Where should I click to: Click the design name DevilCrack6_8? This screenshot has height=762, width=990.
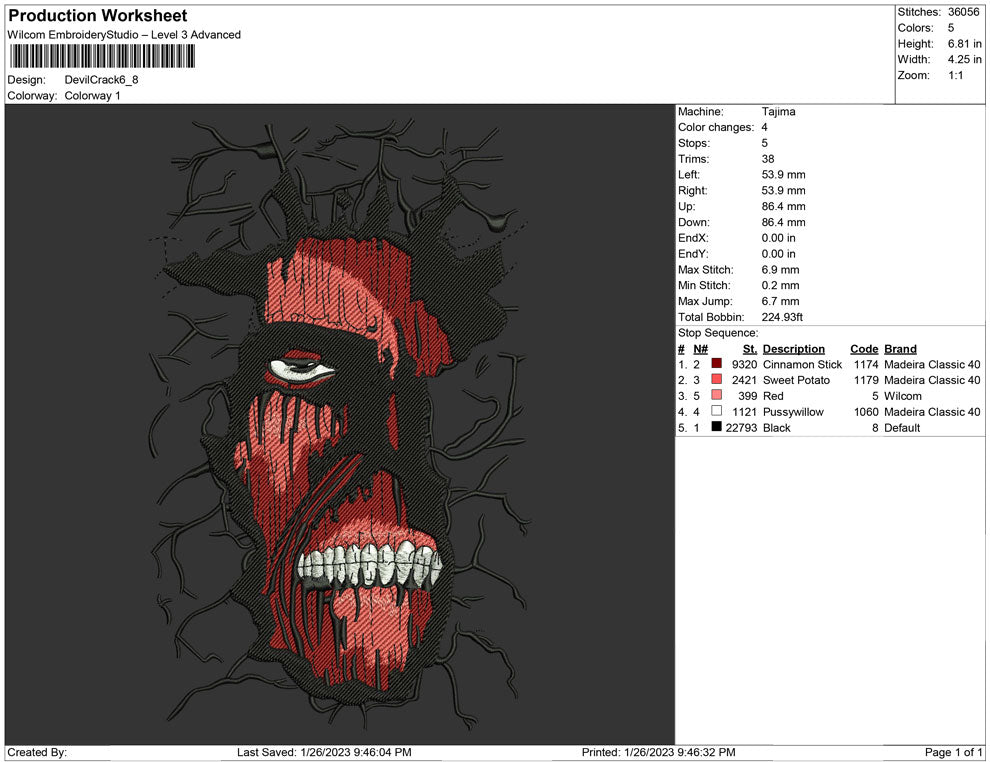101,80
